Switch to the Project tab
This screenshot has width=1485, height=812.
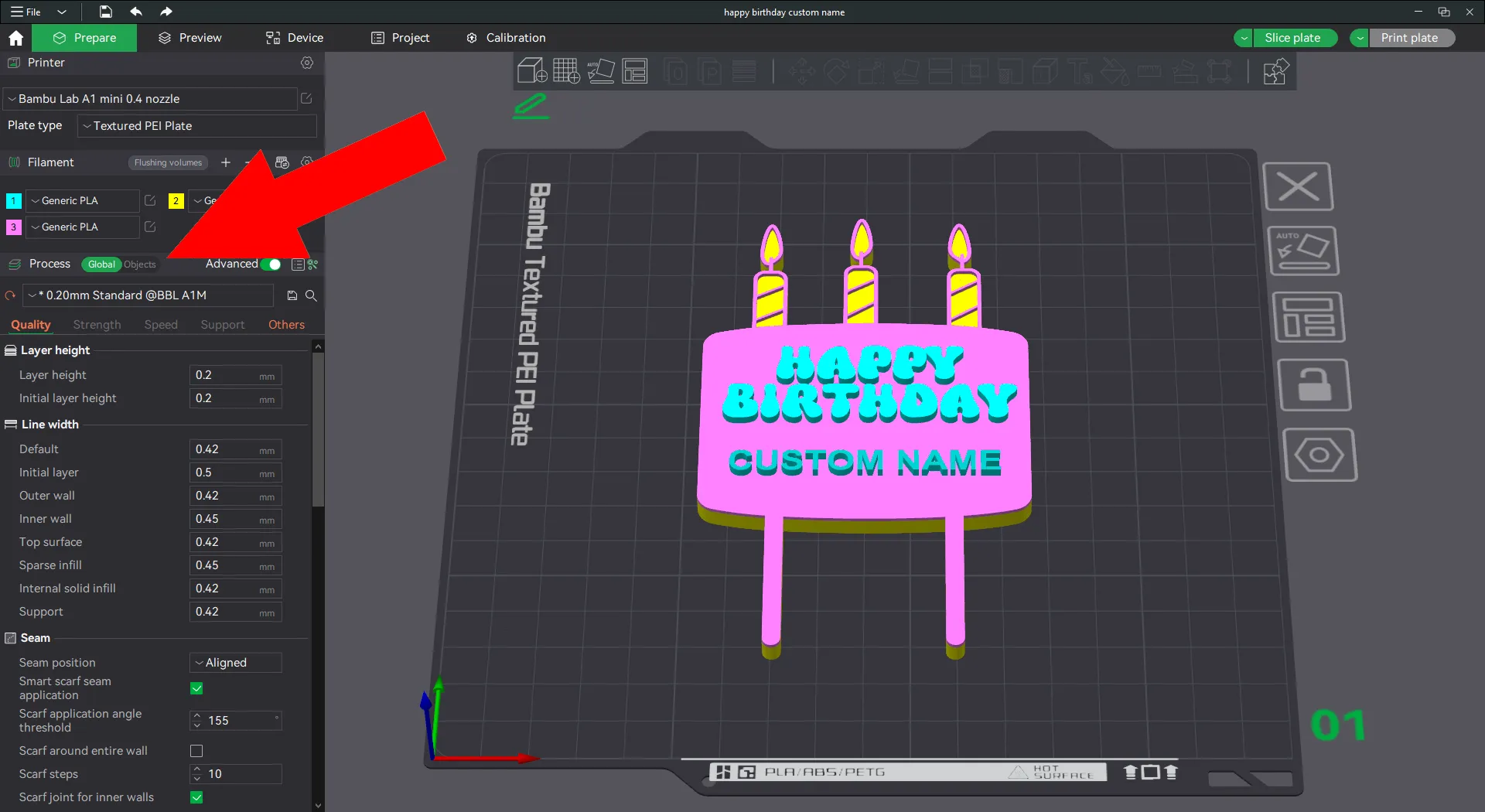coord(401,38)
